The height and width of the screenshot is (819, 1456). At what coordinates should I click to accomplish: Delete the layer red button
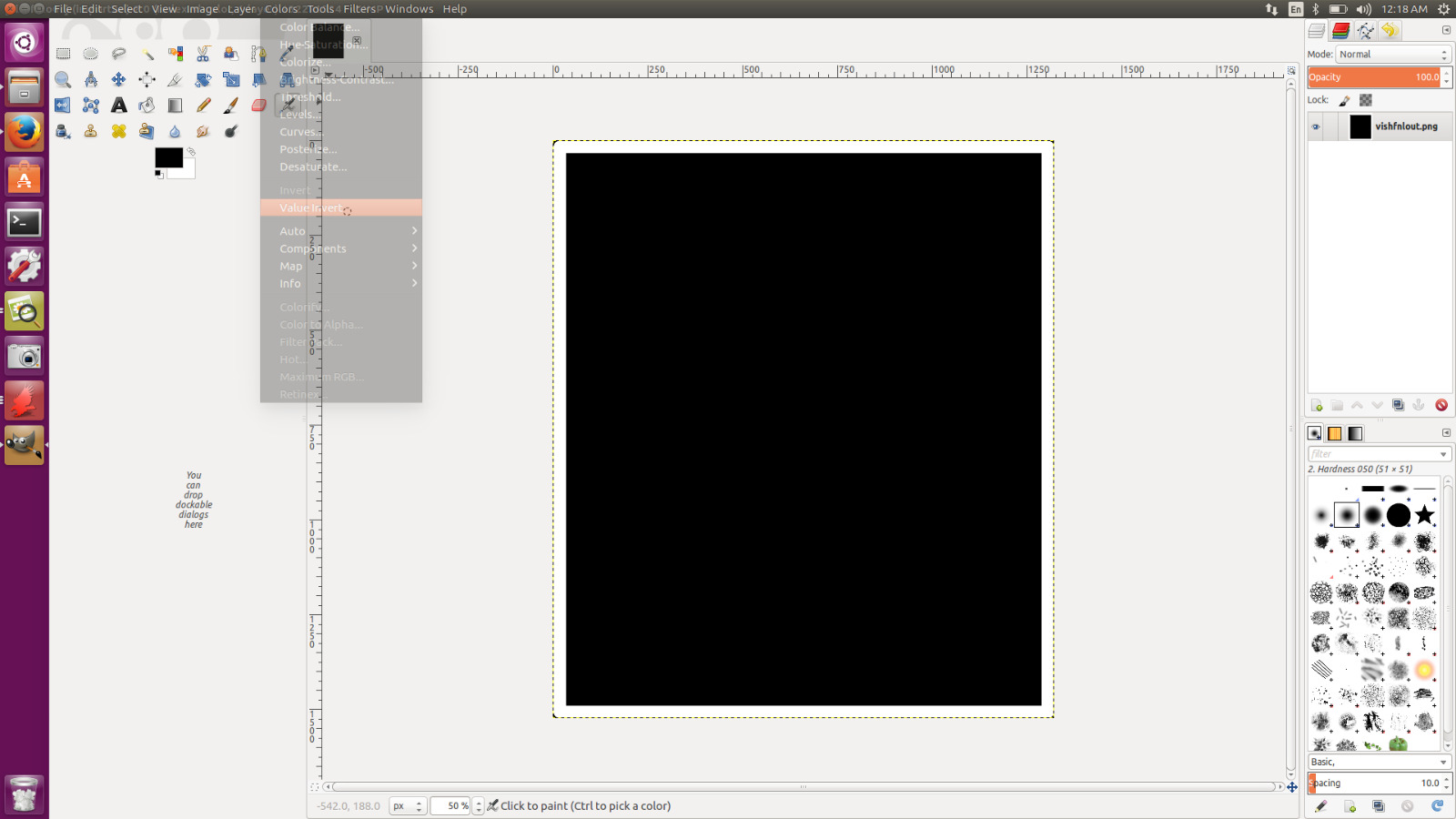[x=1441, y=405]
